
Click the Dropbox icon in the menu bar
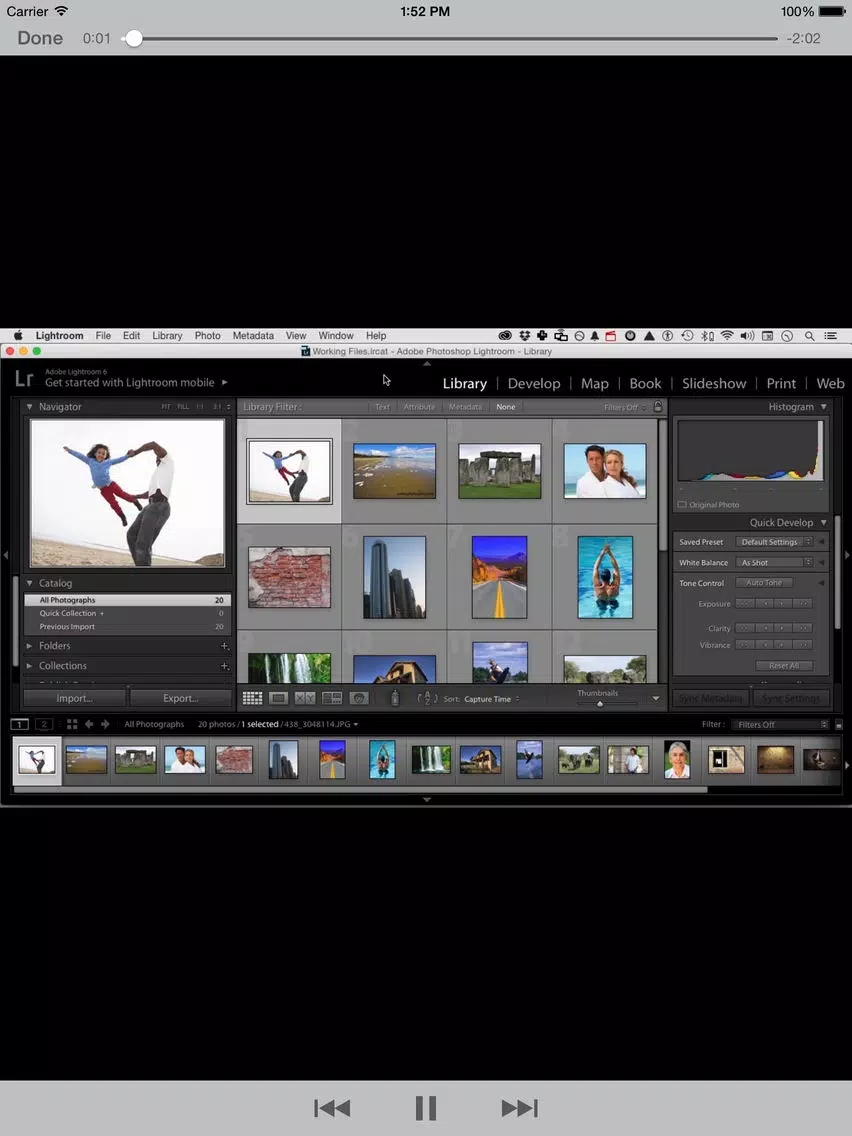coord(525,335)
